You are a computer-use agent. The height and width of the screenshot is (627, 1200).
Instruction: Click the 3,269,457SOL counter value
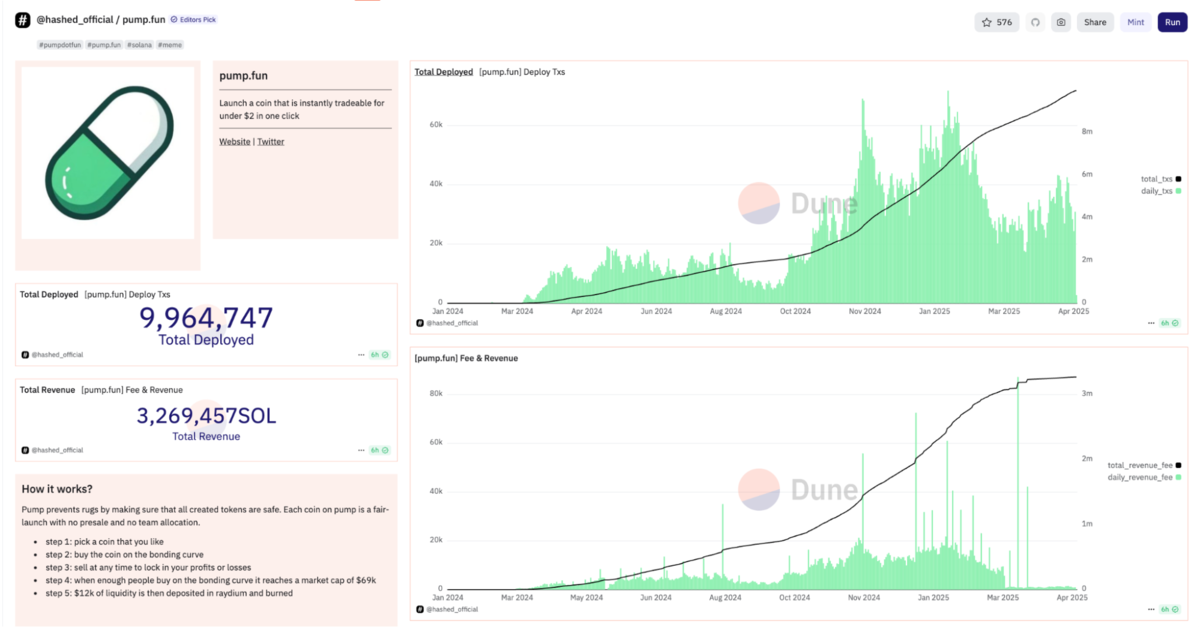206,416
